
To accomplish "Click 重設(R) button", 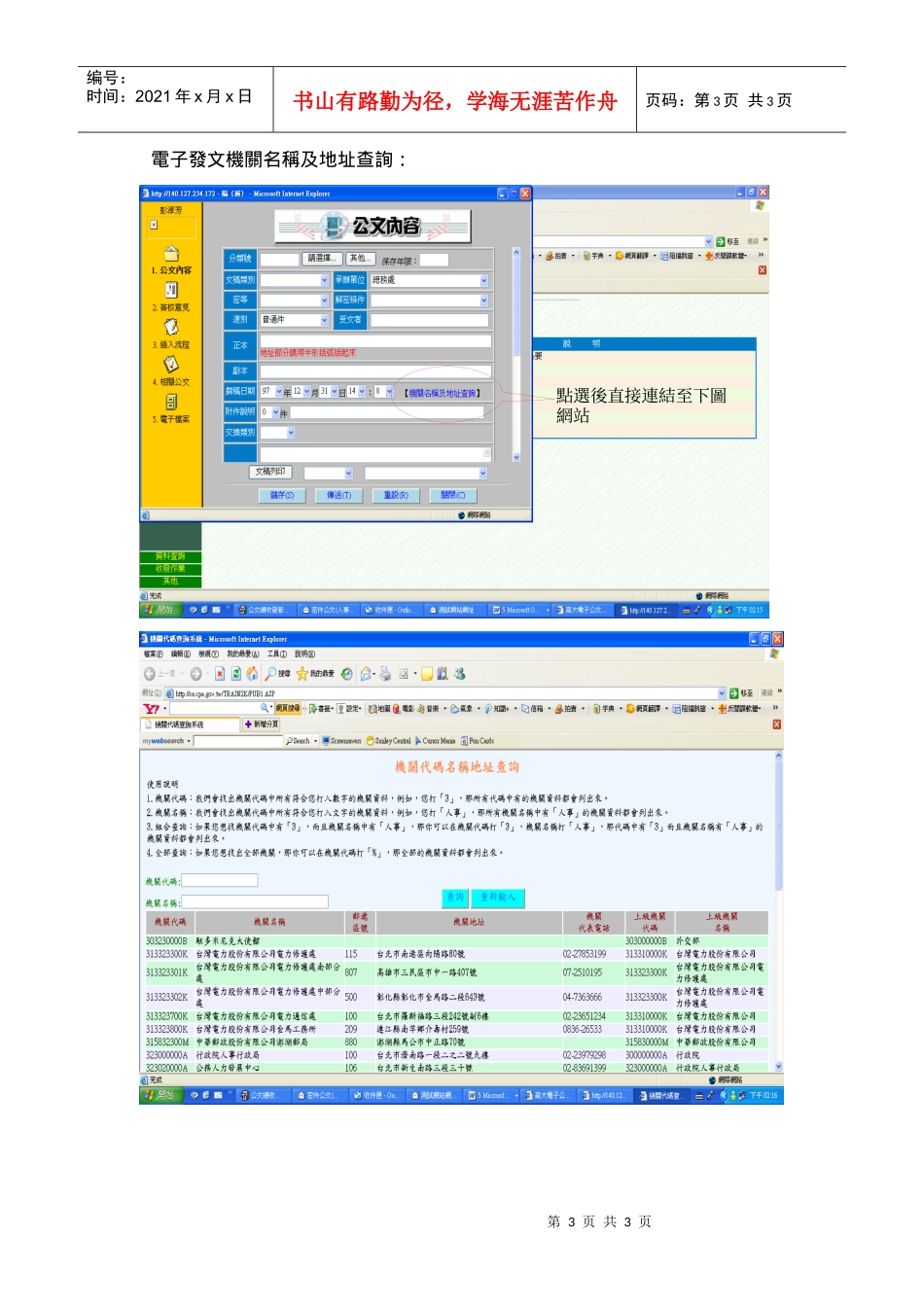I will [396, 496].
